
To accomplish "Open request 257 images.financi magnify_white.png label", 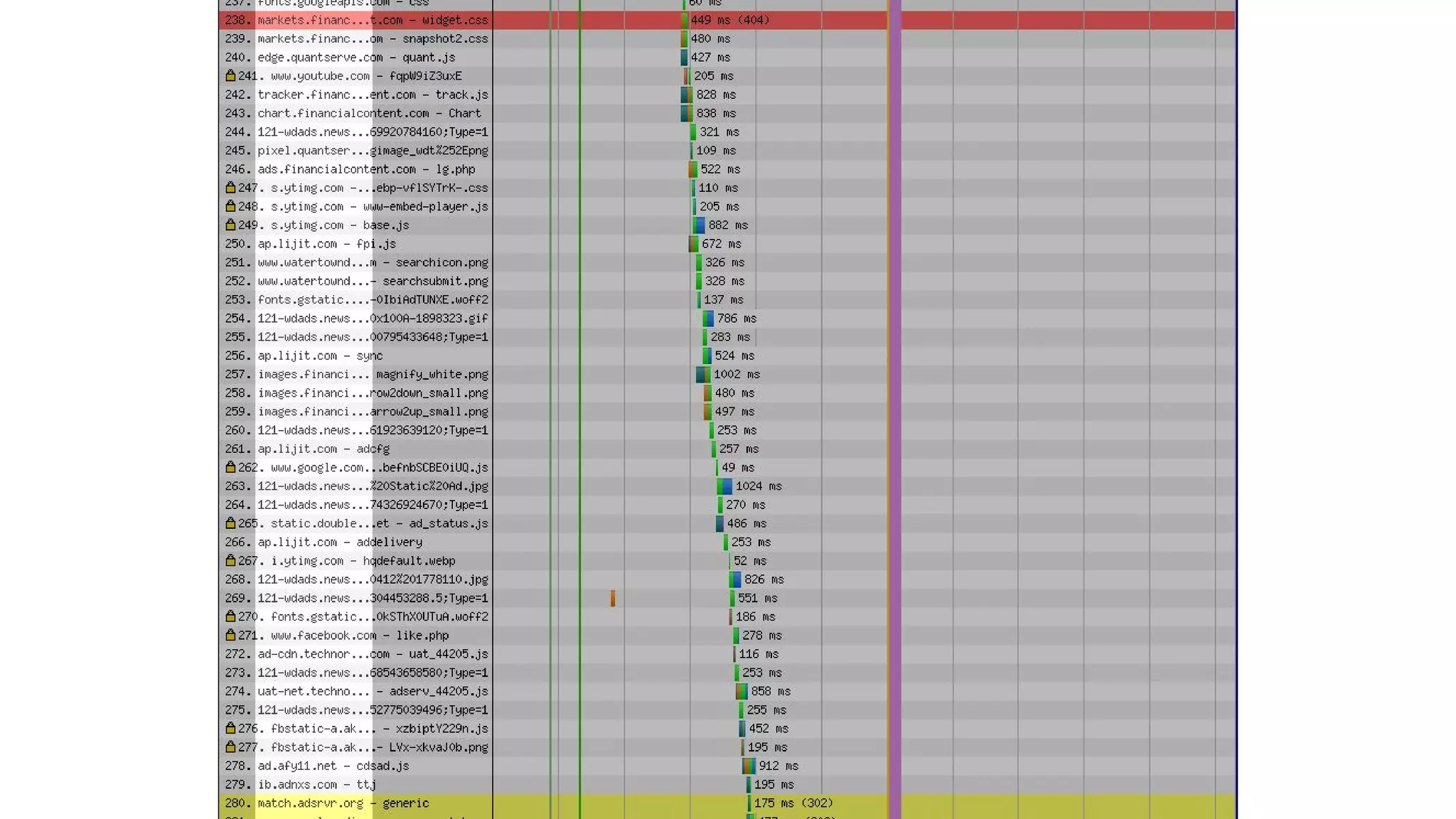I will pyautogui.click(x=373, y=374).
